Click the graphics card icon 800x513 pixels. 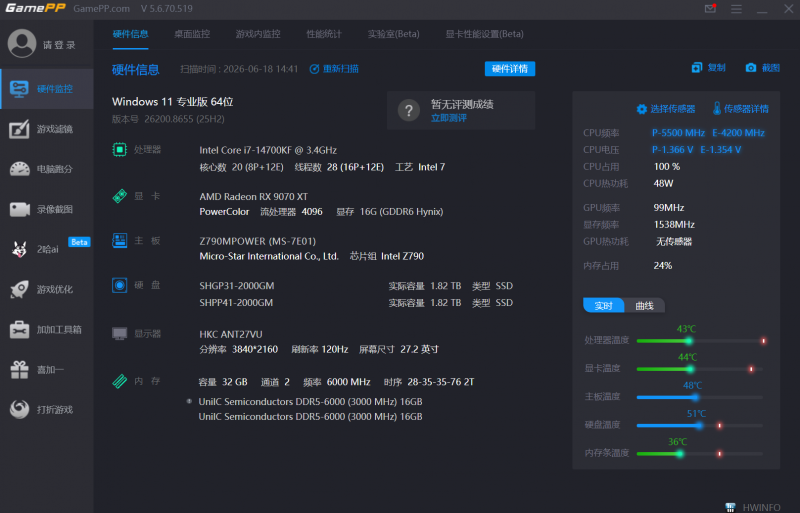click(x=119, y=196)
